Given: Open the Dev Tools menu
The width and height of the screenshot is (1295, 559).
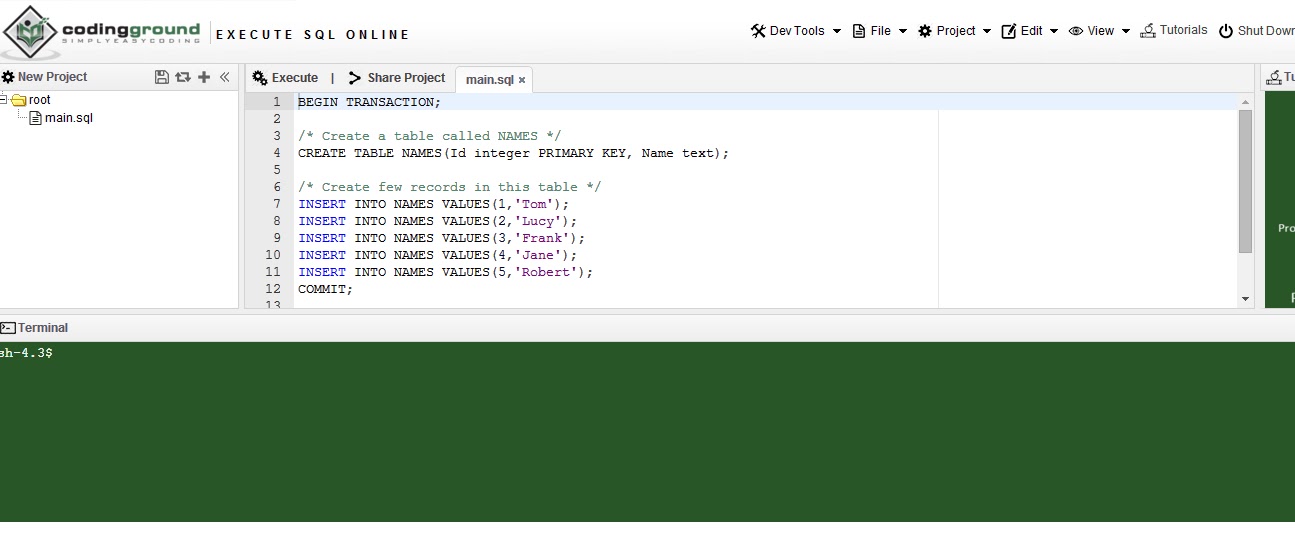Looking at the screenshot, I should [x=796, y=31].
